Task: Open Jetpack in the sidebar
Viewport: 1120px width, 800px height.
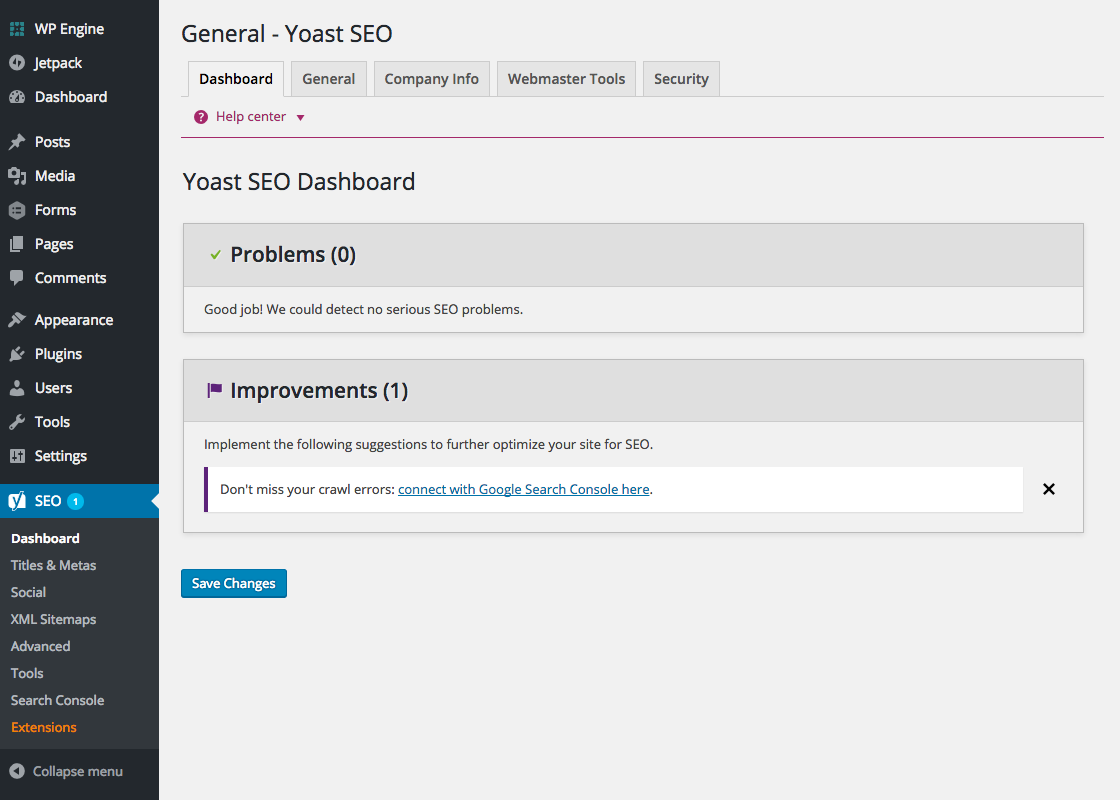Action: click(x=79, y=63)
